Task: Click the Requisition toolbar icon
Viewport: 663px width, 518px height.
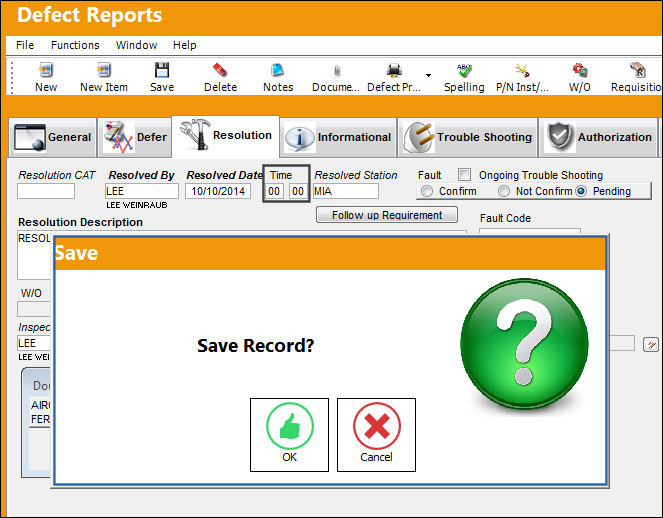Action: 637,70
